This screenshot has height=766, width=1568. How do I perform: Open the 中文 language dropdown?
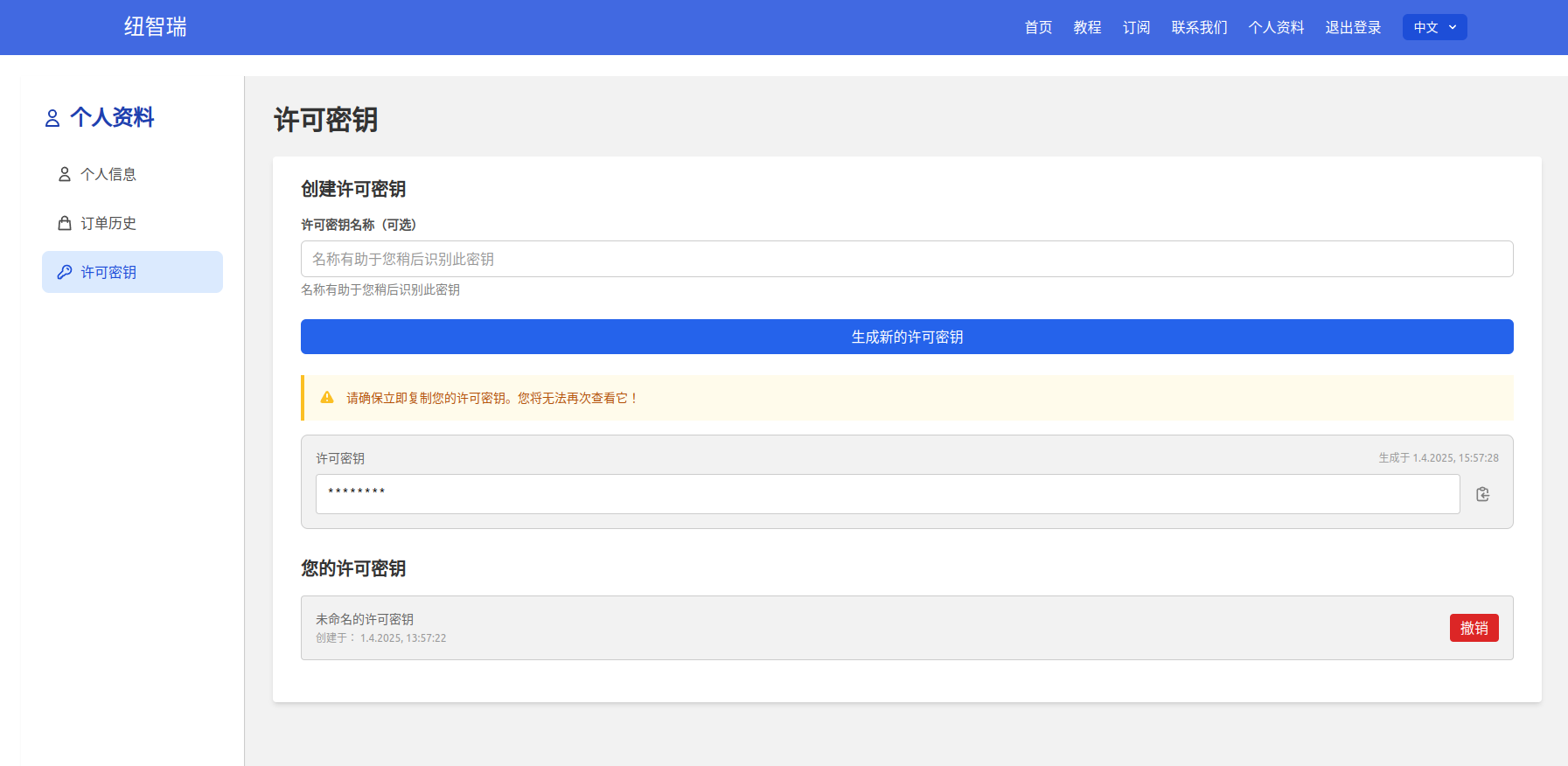[x=1434, y=27]
